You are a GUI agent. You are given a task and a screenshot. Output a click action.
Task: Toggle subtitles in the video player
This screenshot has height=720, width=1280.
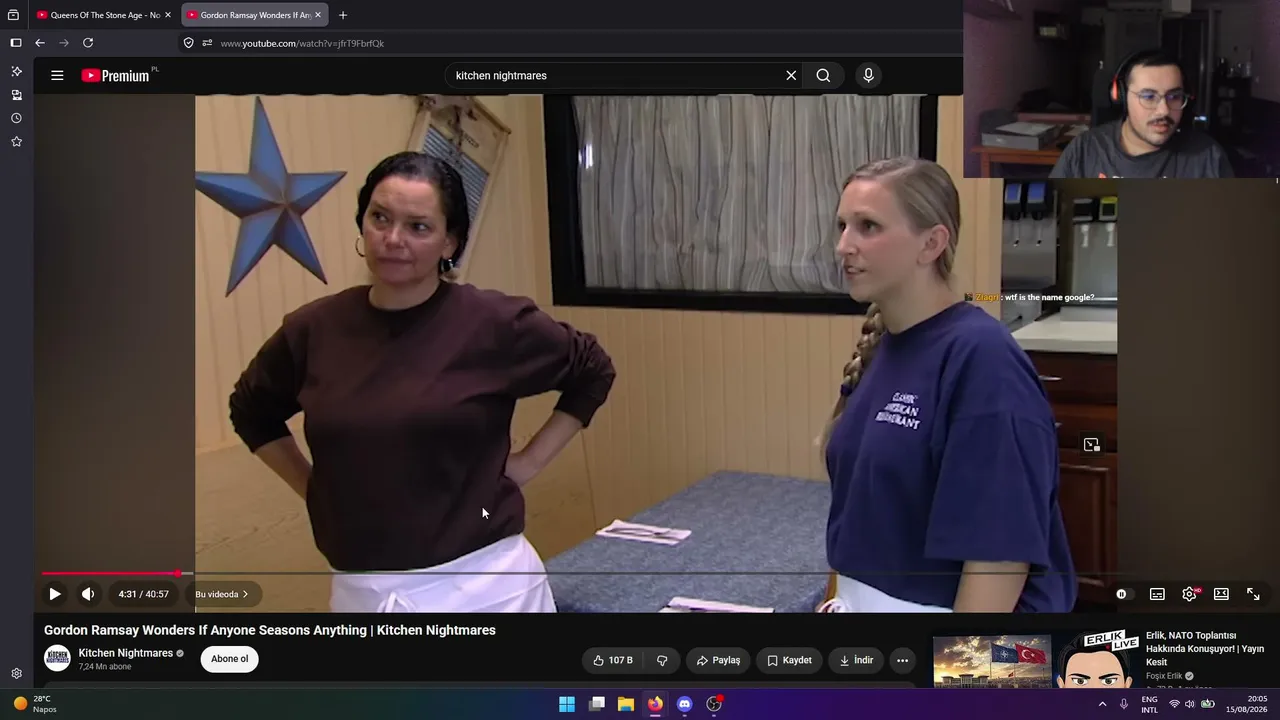[x=1157, y=594]
